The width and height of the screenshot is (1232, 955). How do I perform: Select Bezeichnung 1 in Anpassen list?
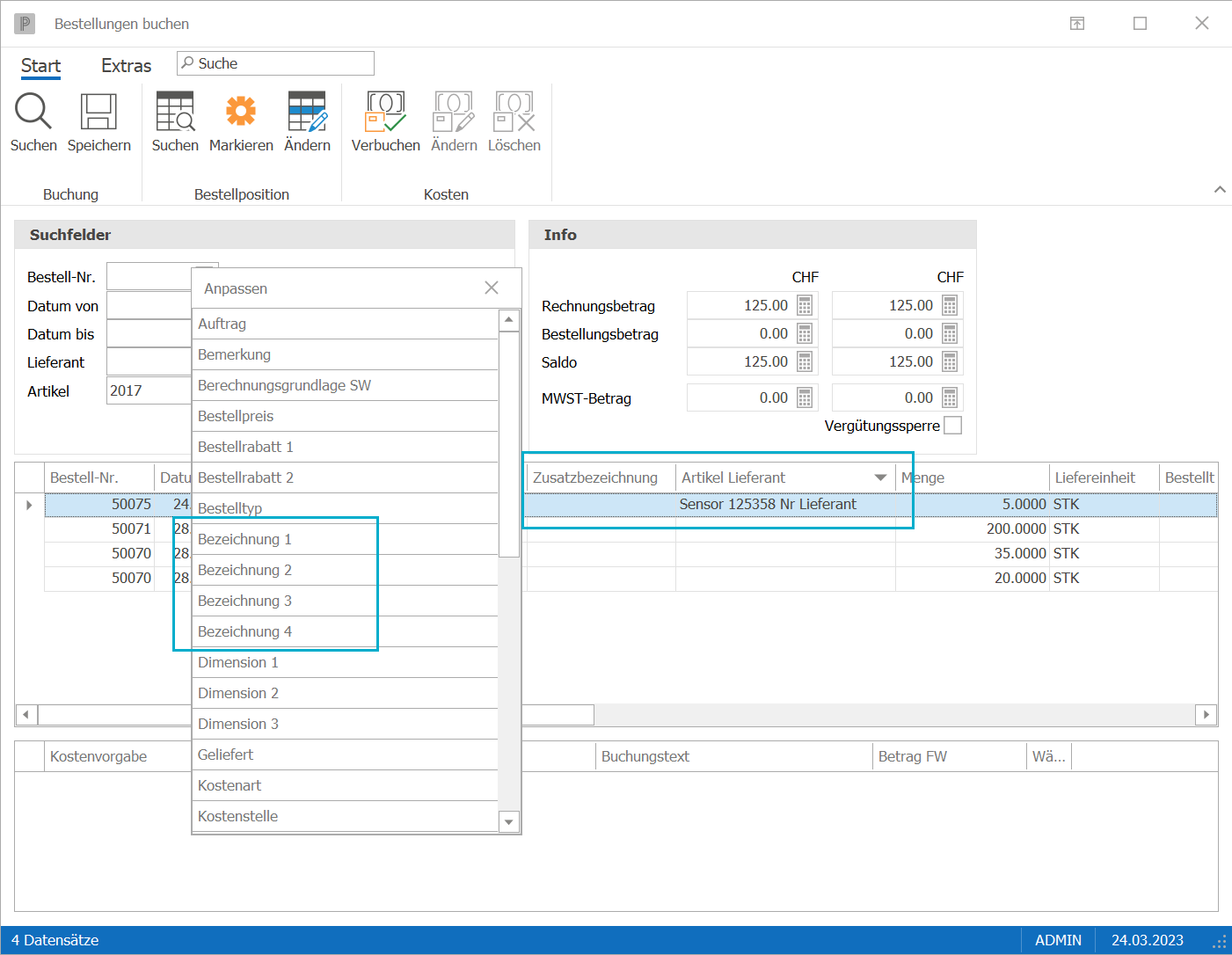345,539
